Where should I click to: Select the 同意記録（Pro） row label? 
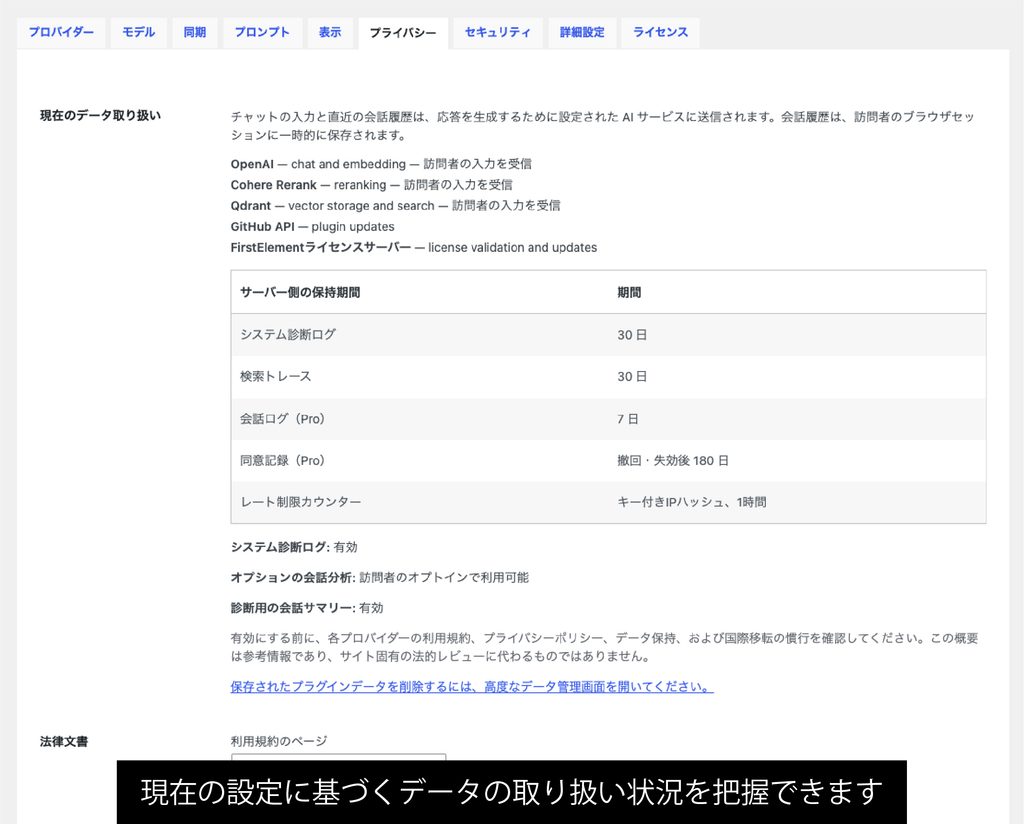coord(282,460)
